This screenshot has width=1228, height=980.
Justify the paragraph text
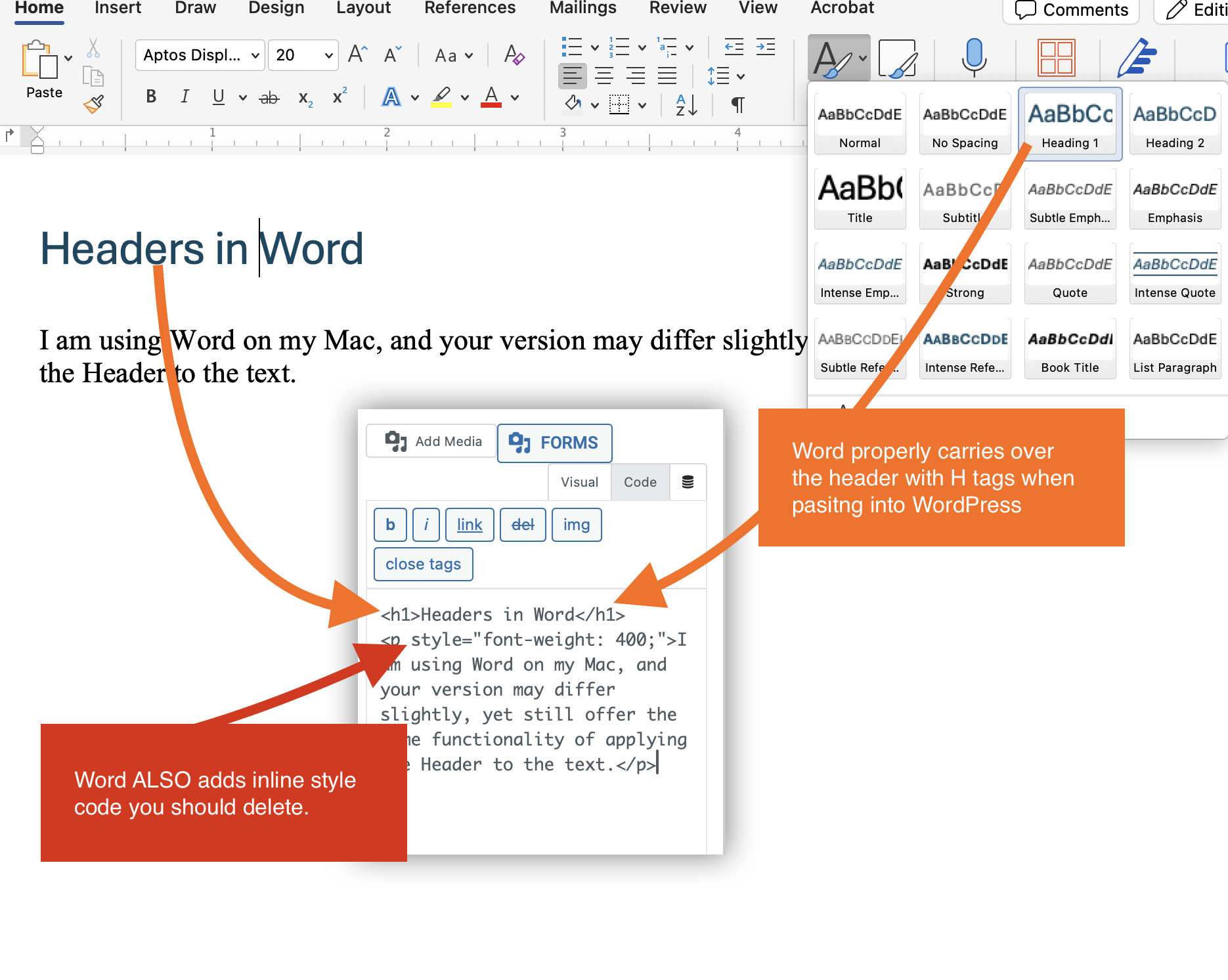[x=667, y=76]
